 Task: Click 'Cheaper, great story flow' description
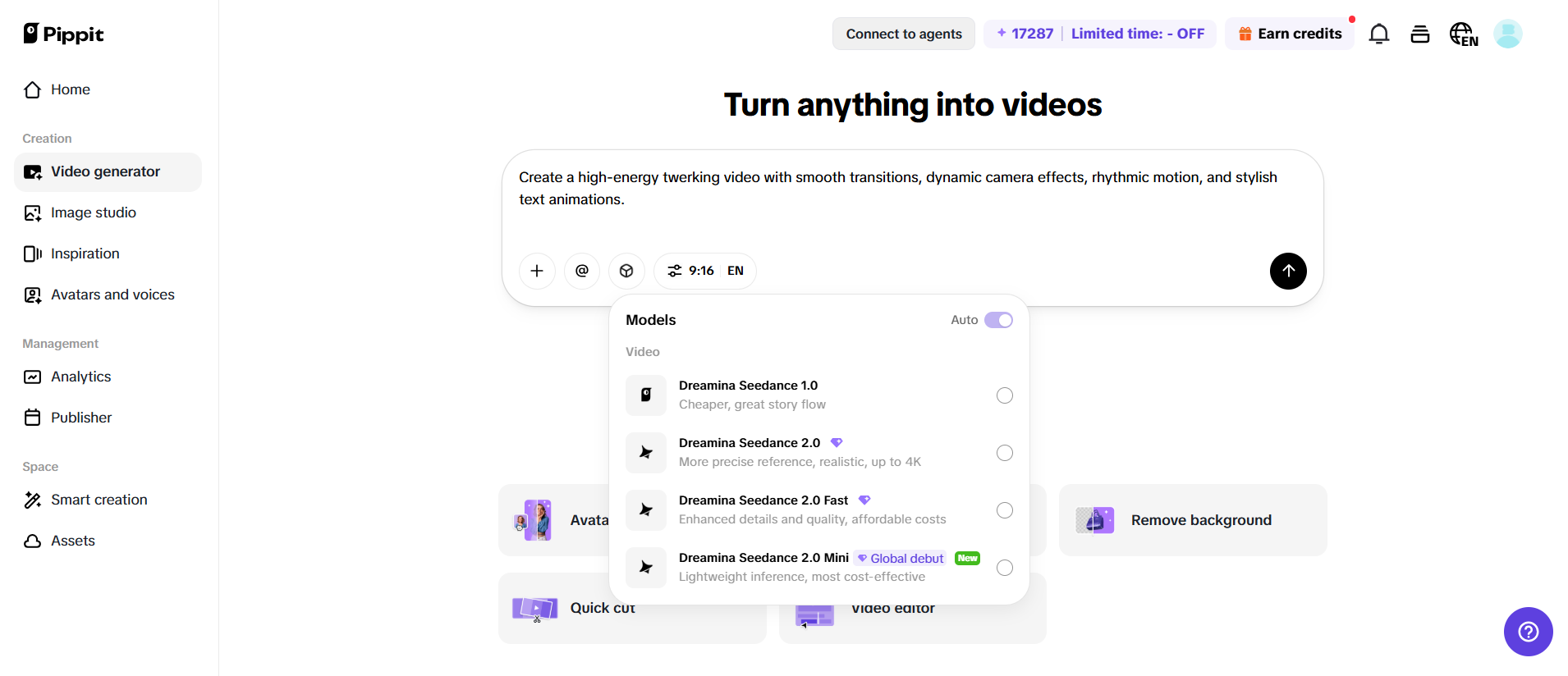752,404
